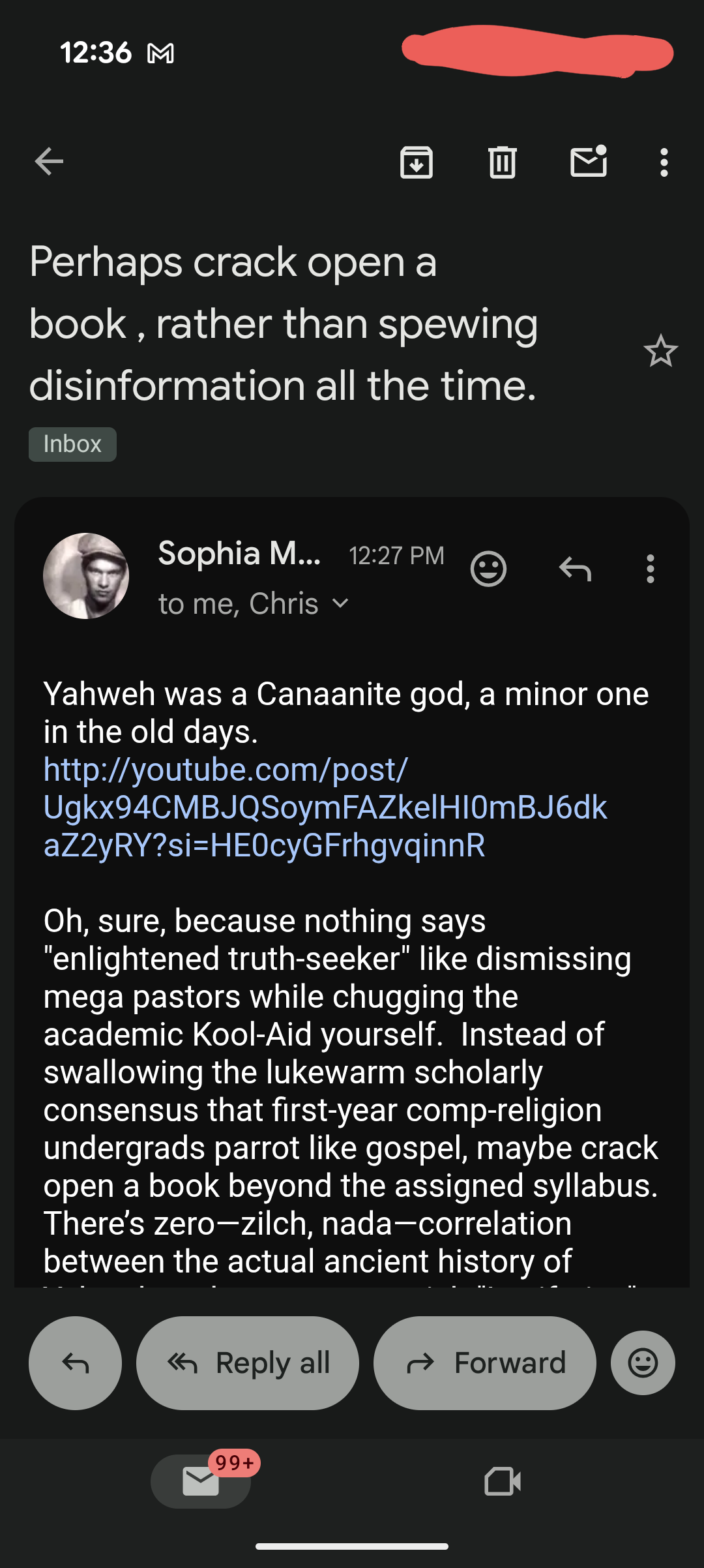View Sophia's profile picture
Screen dimensions: 704x1568
[86, 576]
